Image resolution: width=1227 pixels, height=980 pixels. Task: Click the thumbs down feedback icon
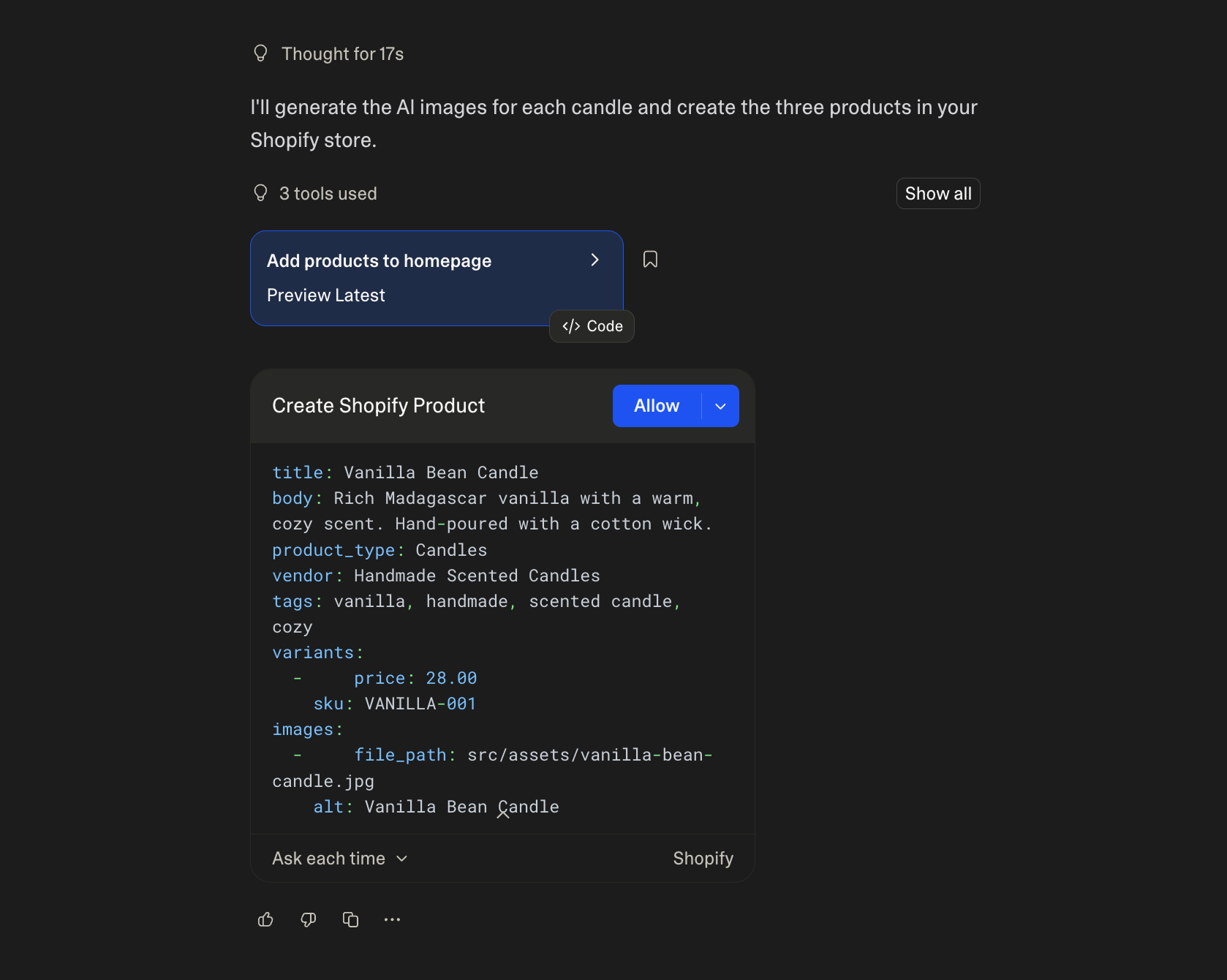tap(308, 919)
